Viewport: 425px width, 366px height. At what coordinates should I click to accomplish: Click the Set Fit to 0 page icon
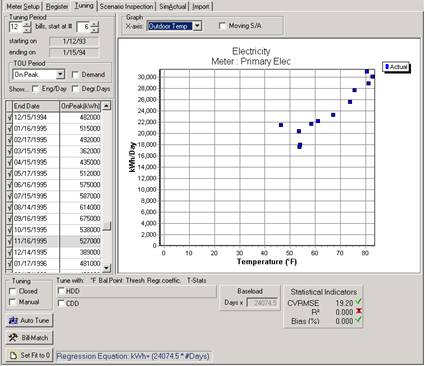(13, 356)
